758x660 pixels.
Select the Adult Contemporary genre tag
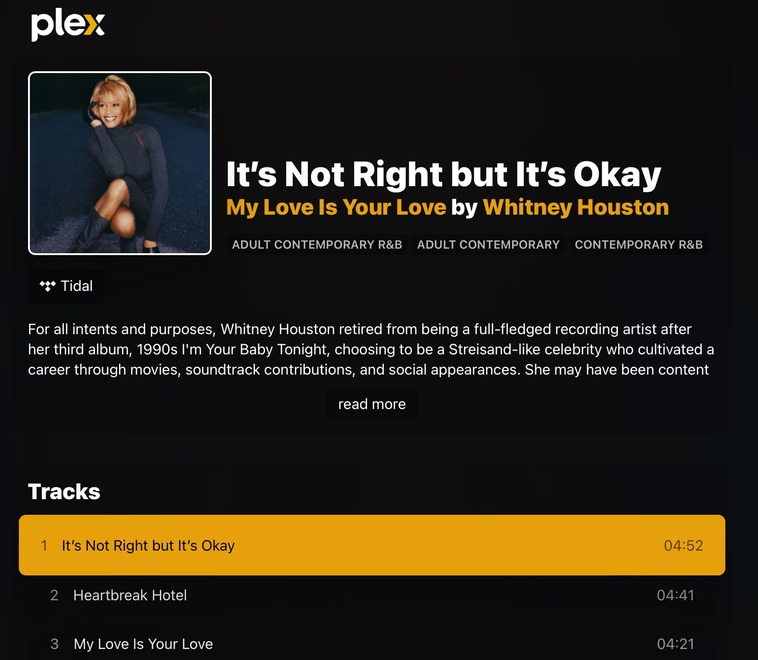point(488,245)
